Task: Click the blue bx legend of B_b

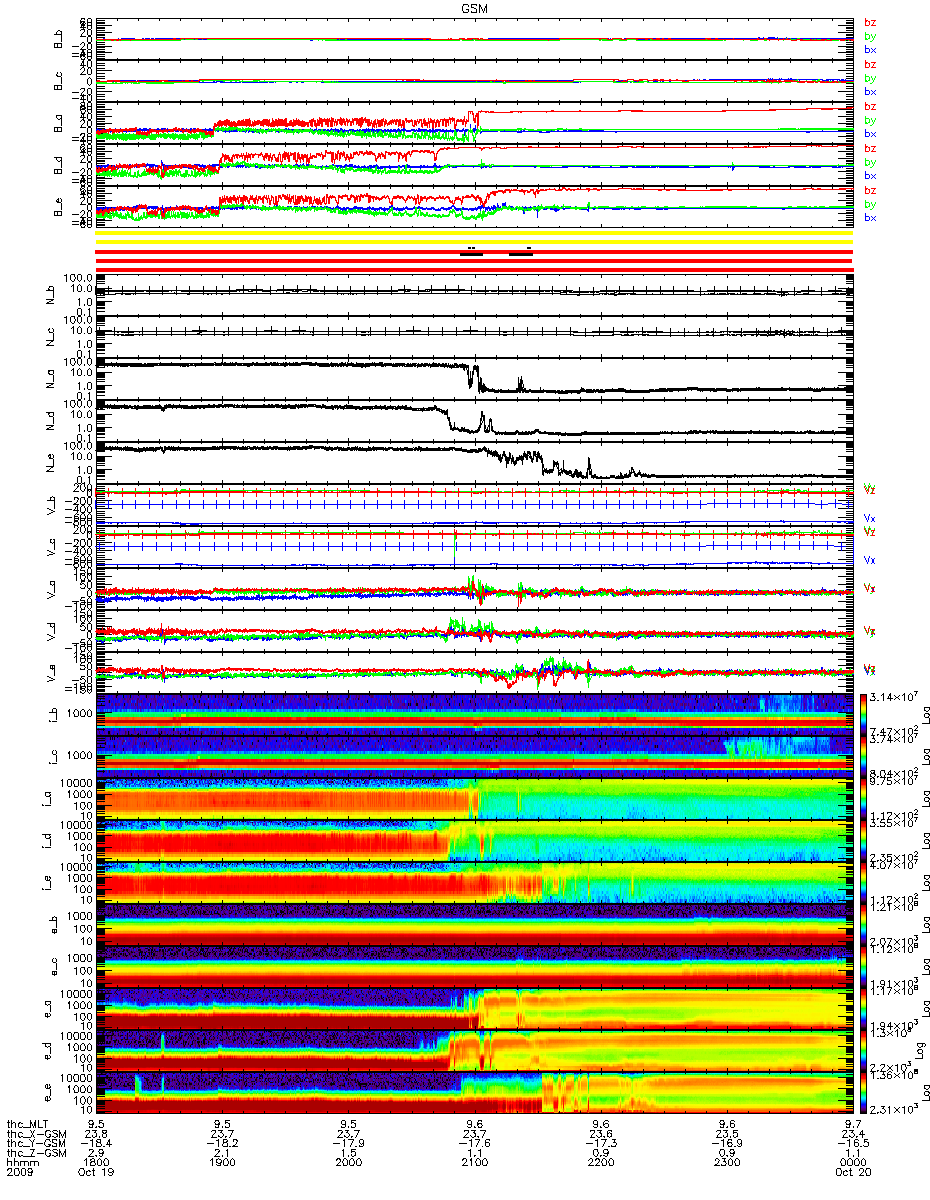Action: point(870,49)
